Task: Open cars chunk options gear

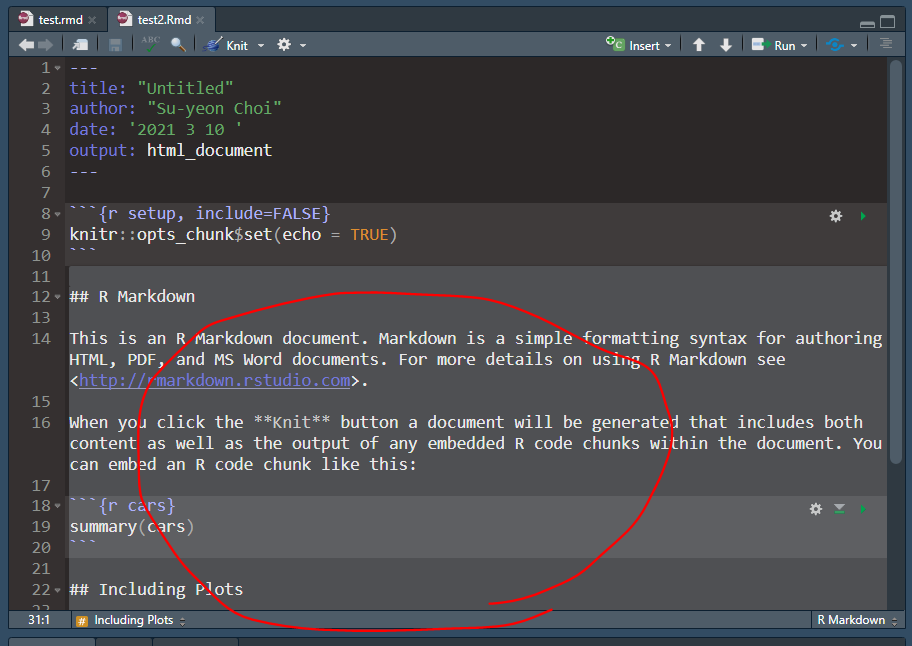Action: (816, 509)
